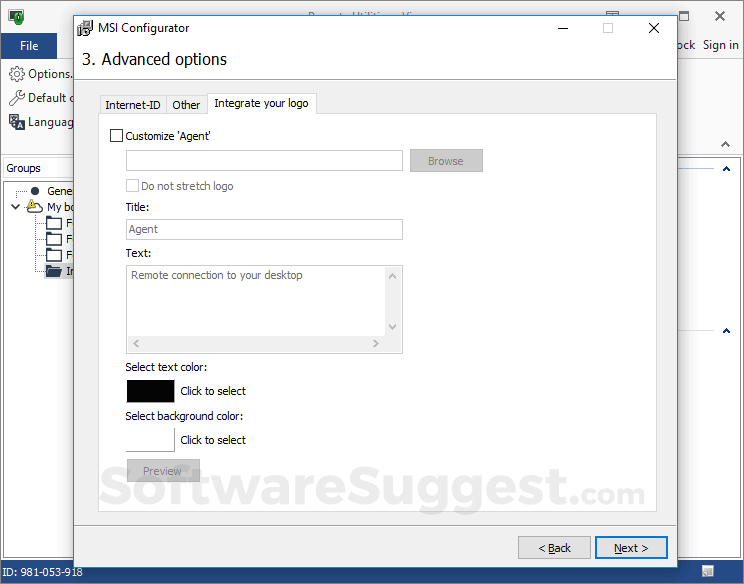Screen dimensions: 744x584
Task: Click the open folder icon in Groups tree
Action: tap(54, 271)
